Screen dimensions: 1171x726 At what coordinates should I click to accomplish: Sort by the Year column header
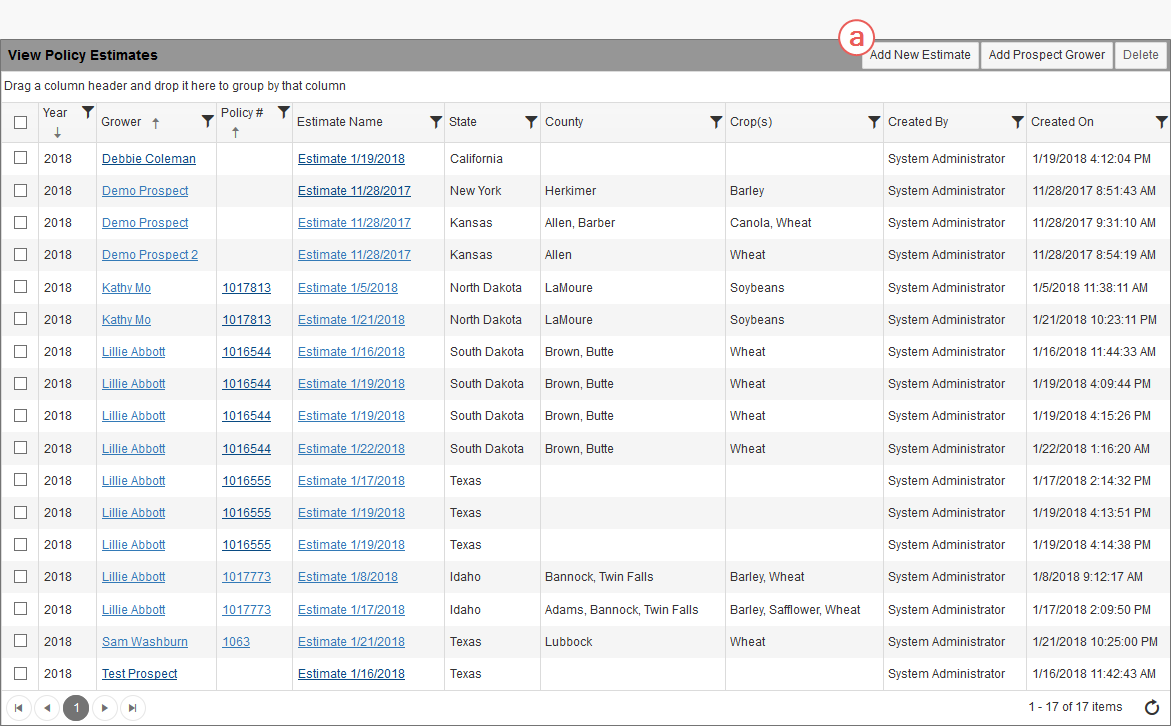[x=55, y=113]
